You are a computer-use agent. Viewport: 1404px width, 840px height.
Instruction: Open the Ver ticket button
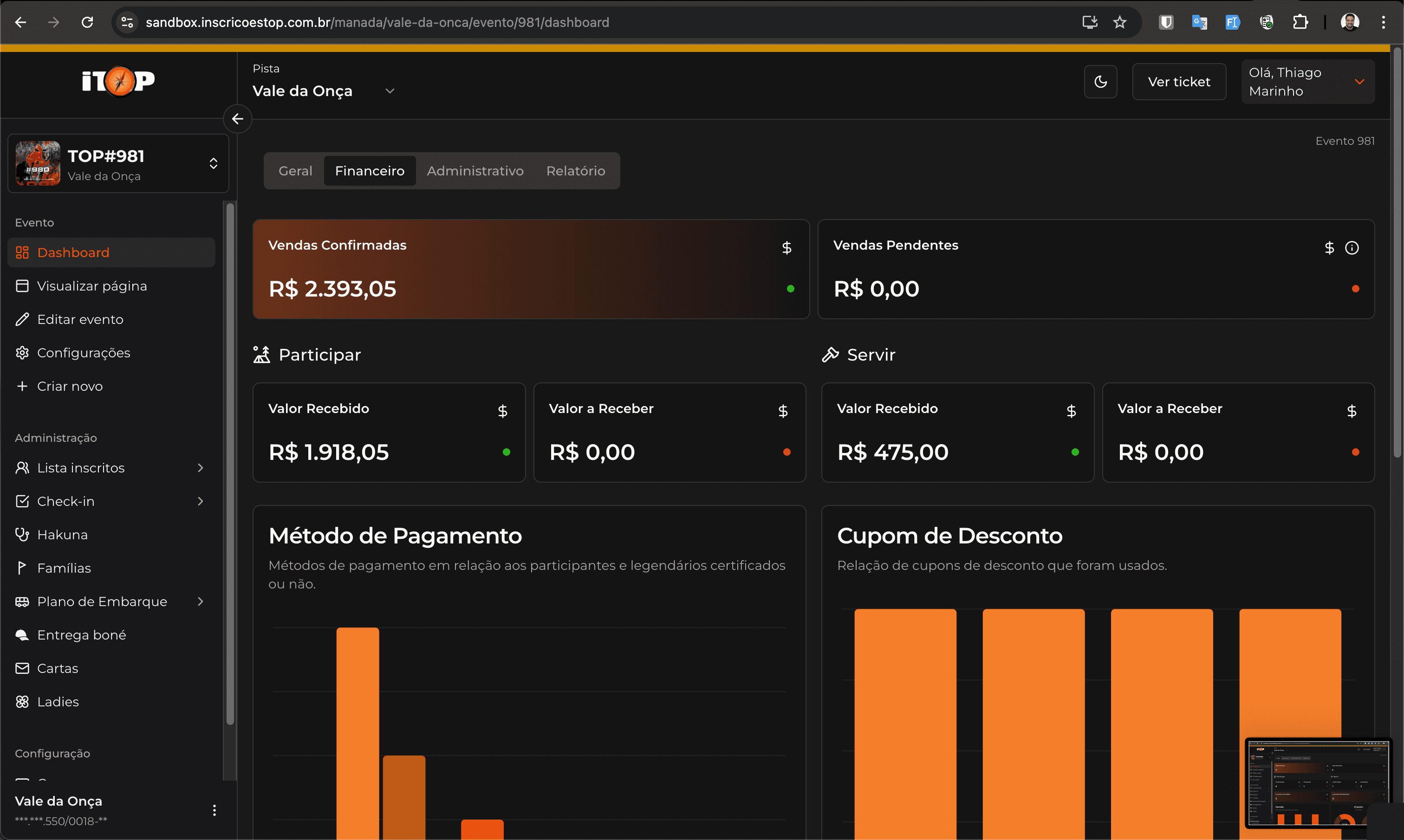pos(1179,82)
